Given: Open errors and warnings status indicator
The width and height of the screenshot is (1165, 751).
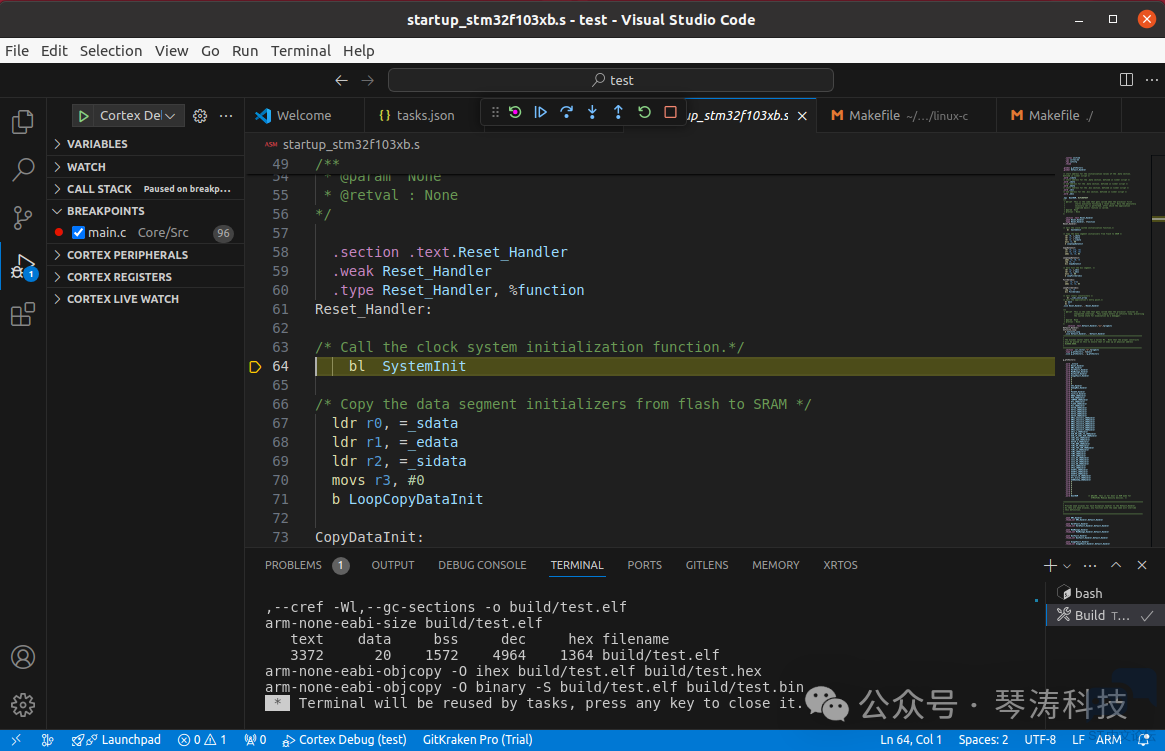Looking at the screenshot, I should pos(202,740).
